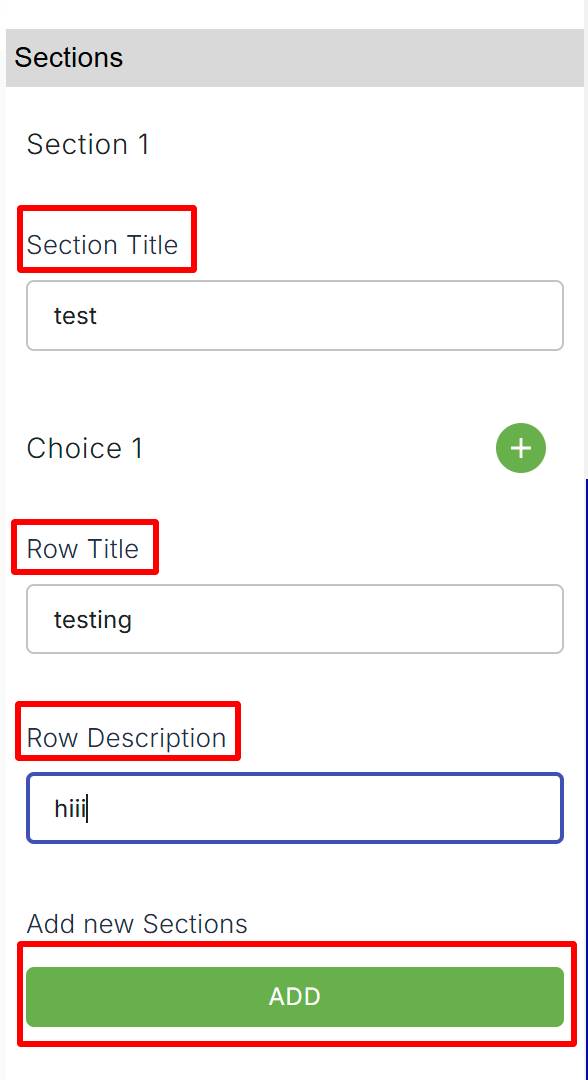Click the Section Title label

point(102,245)
